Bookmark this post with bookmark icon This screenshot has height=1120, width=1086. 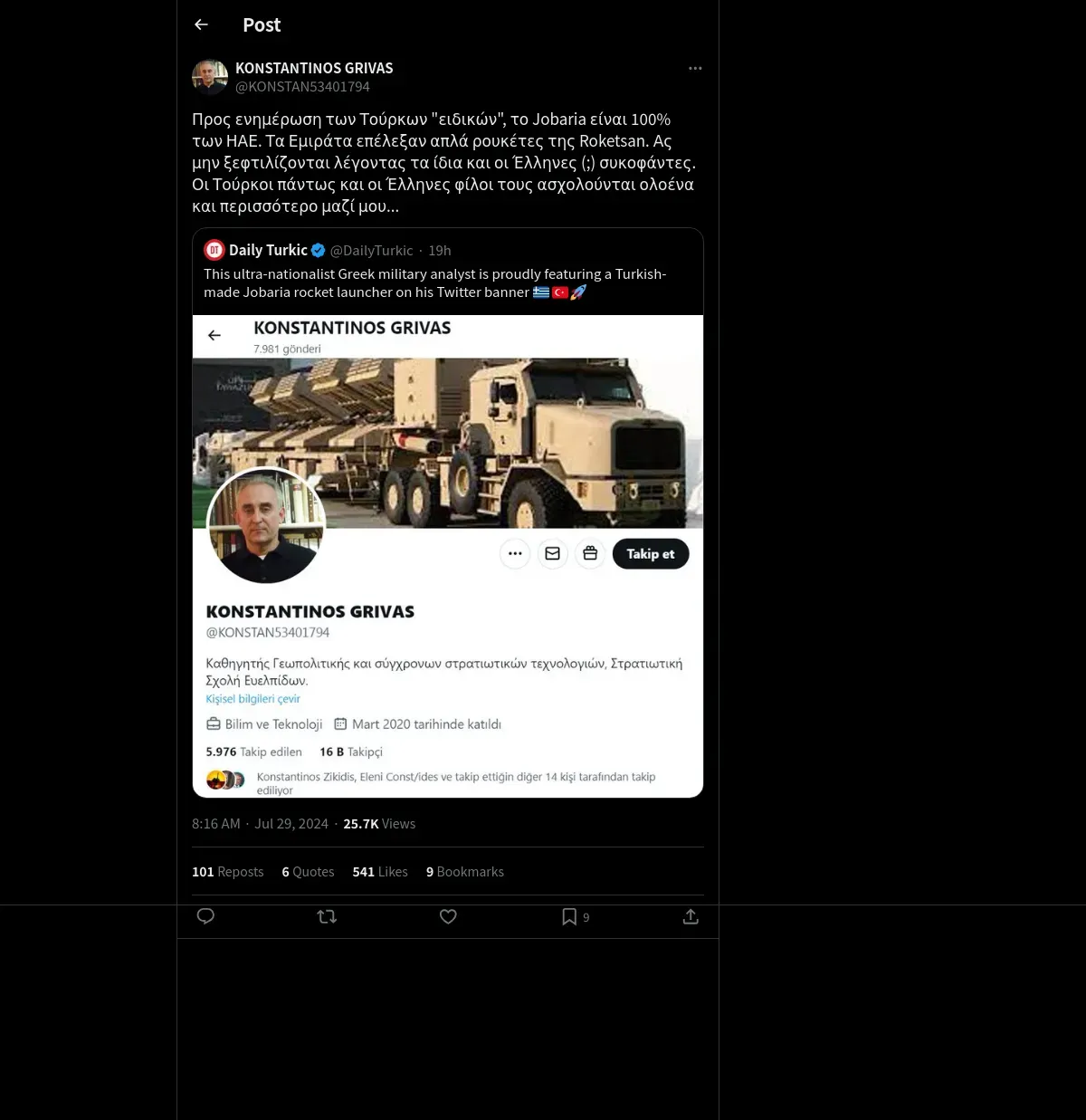[x=569, y=916]
